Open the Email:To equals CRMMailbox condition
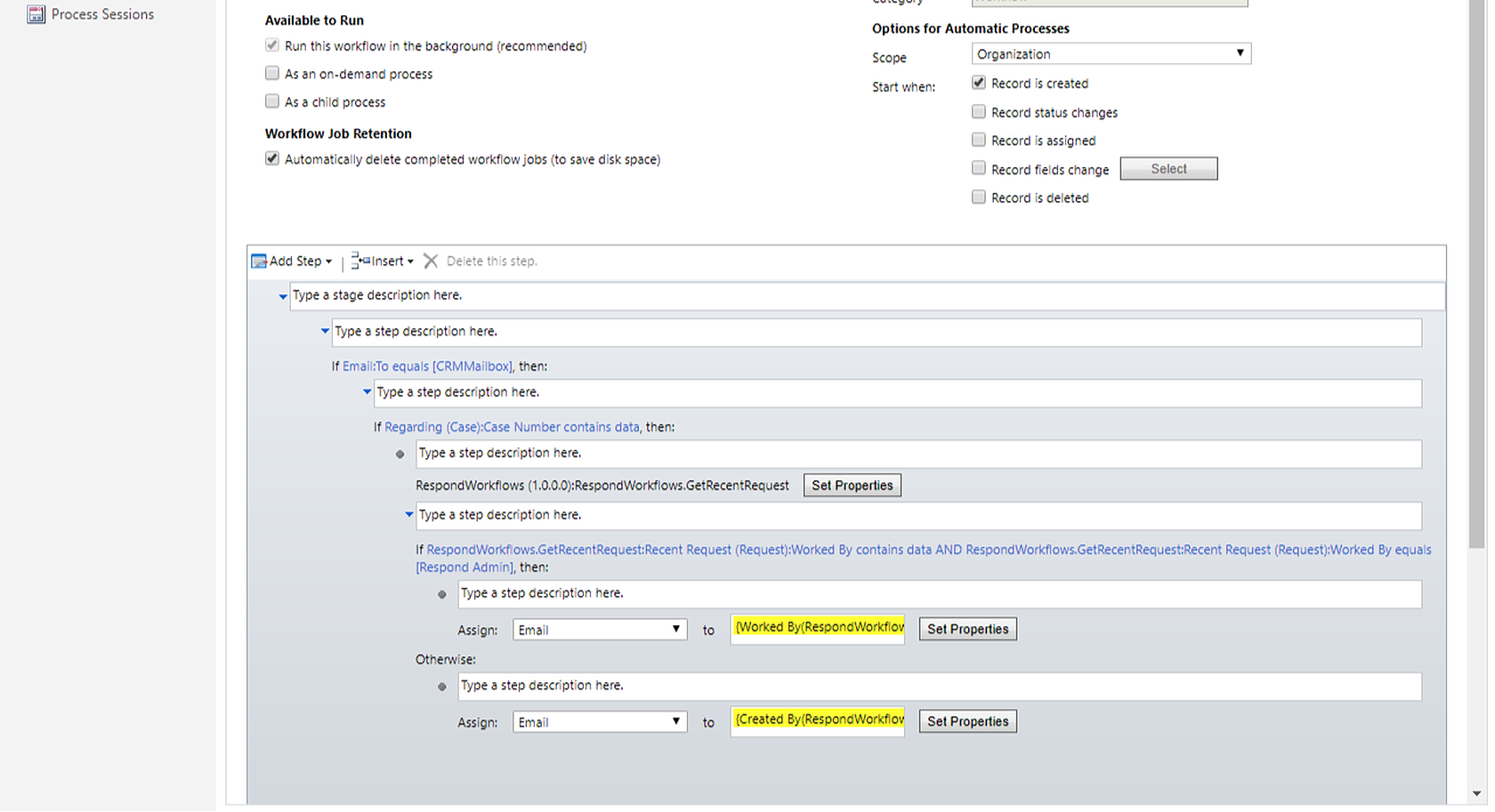Image resolution: width=1495 pixels, height=812 pixels. (x=427, y=366)
